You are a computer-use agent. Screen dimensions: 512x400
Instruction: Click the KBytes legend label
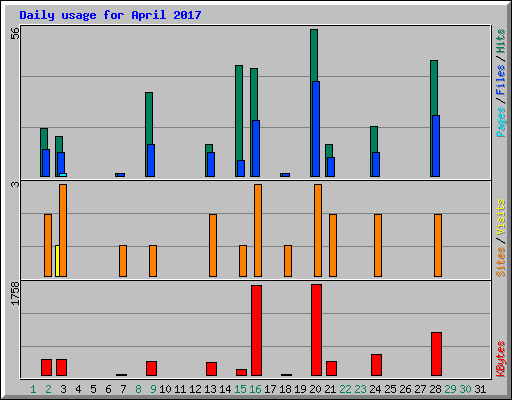click(x=500, y=358)
